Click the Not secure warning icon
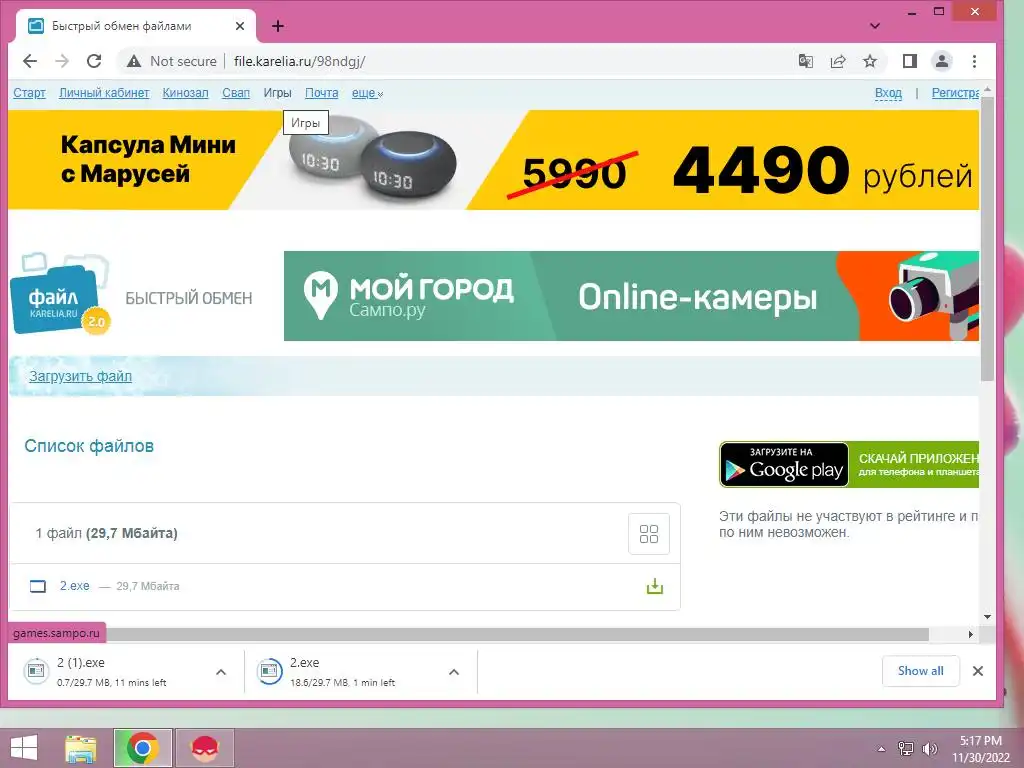Image resolution: width=1024 pixels, height=768 pixels. coord(134,61)
